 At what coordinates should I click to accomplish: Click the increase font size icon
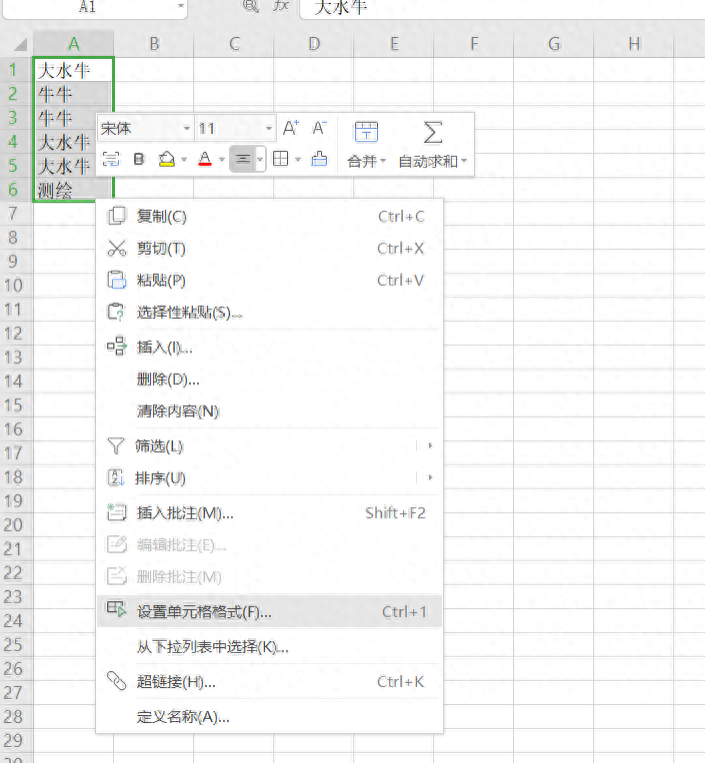point(290,128)
